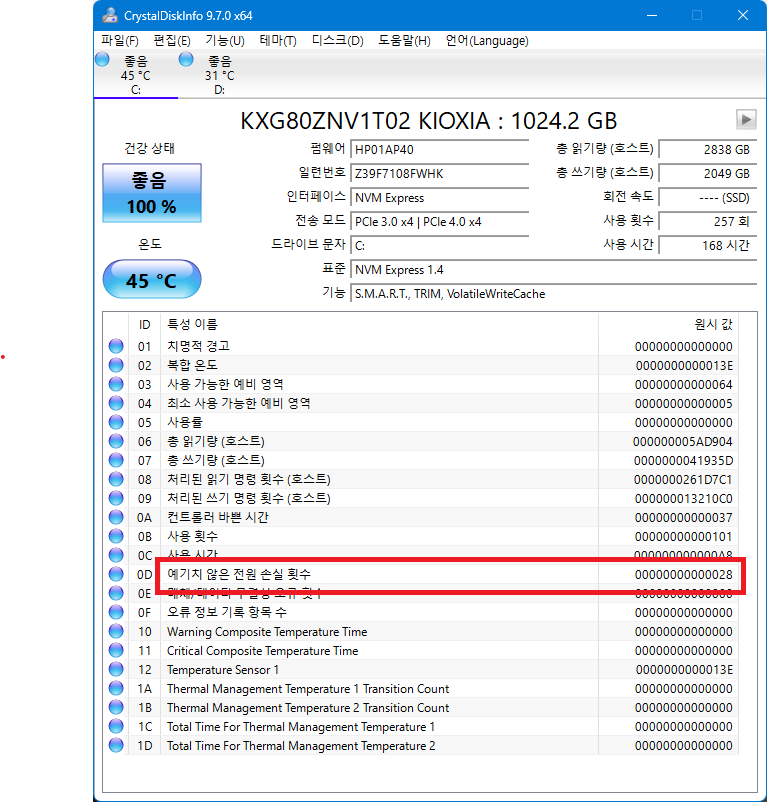767x802 pixels.
Task: Open the 파일(F) menu
Action: click(x=120, y=40)
